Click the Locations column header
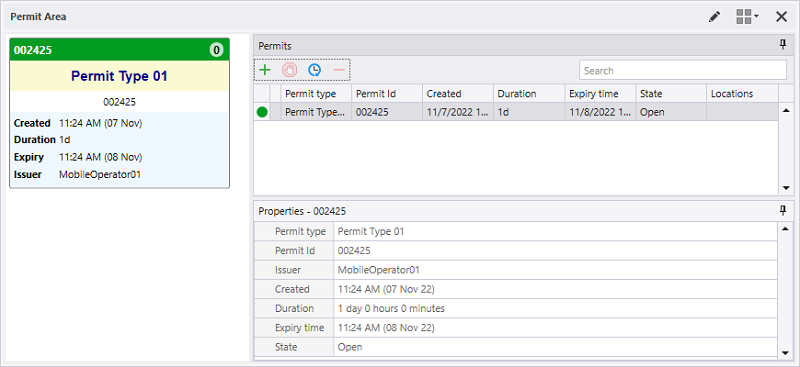Screen dimensions: 800x367 click(742, 94)
